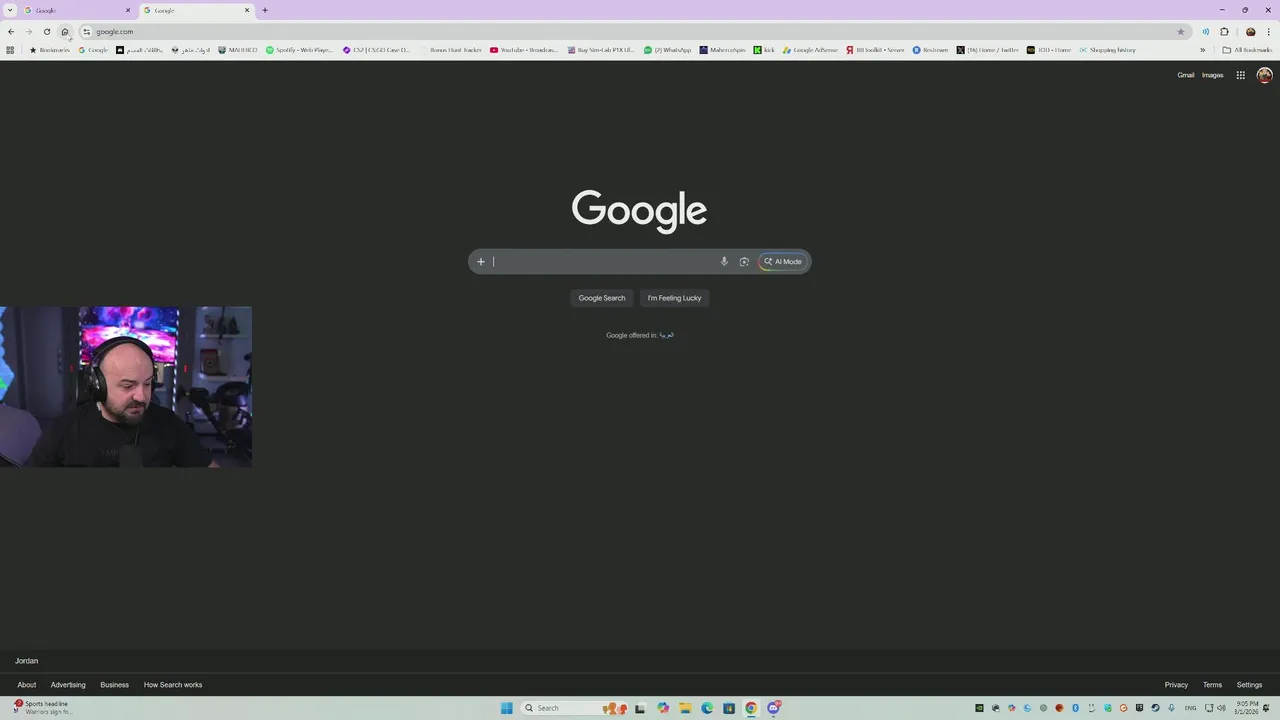1280x720 pixels.
Task: Close the first Google tab
Action: pos(128,10)
